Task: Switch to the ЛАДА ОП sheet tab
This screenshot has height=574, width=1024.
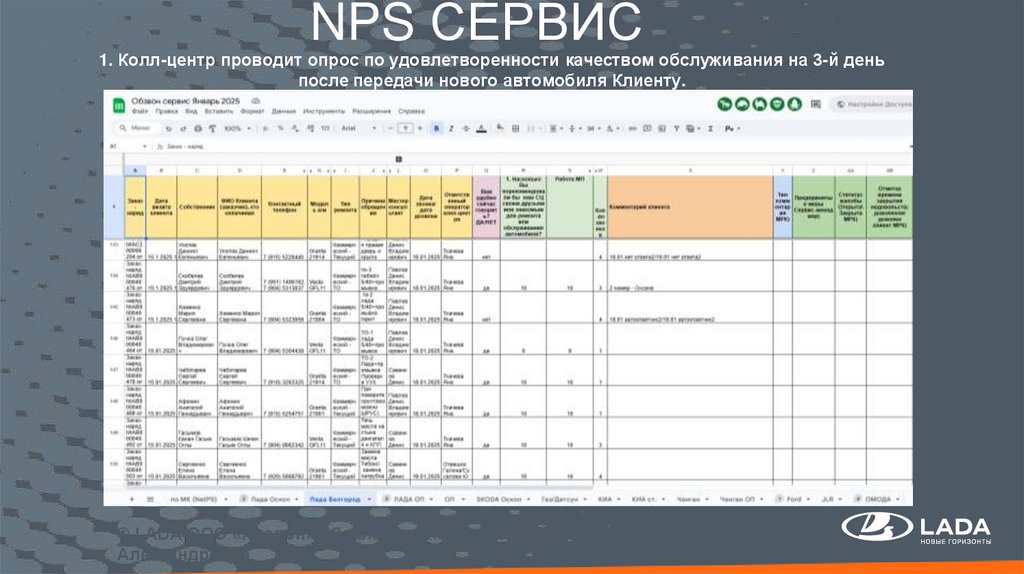Action: pos(408,499)
